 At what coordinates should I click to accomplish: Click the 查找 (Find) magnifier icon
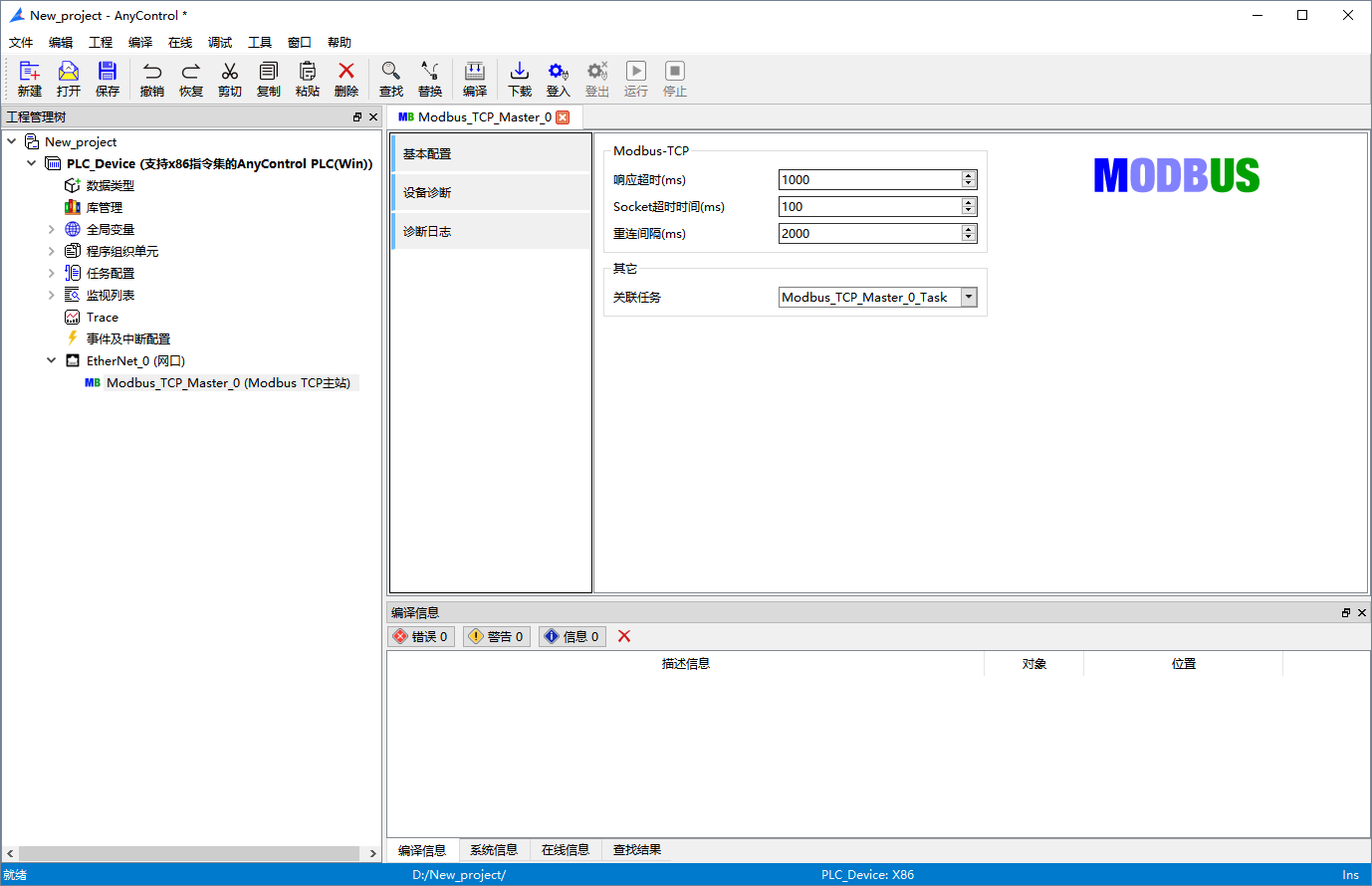pos(391,71)
